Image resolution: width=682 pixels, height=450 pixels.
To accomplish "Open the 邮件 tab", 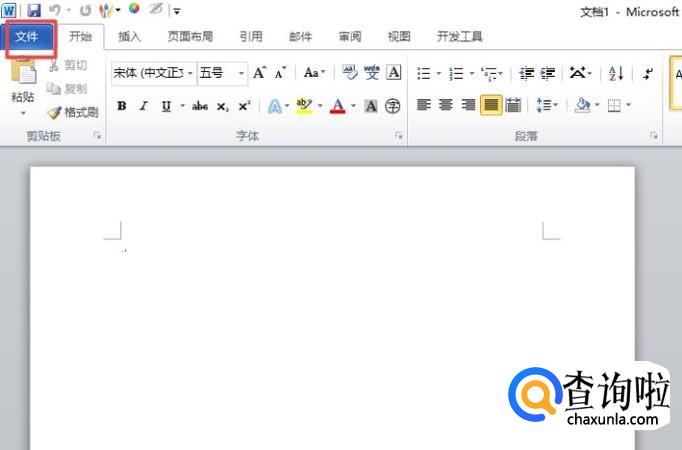I will tap(301, 37).
